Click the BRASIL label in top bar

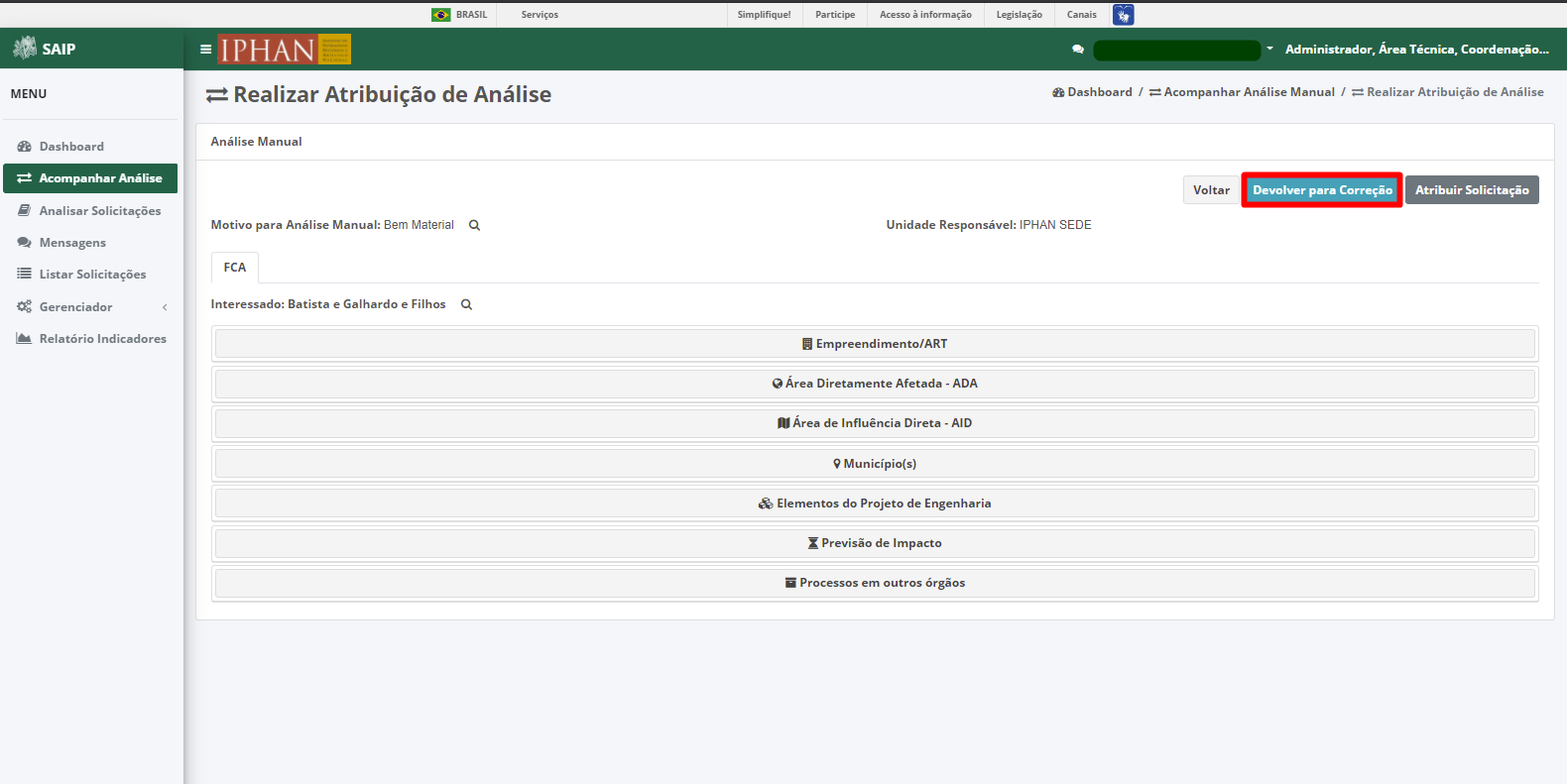pyautogui.click(x=471, y=15)
